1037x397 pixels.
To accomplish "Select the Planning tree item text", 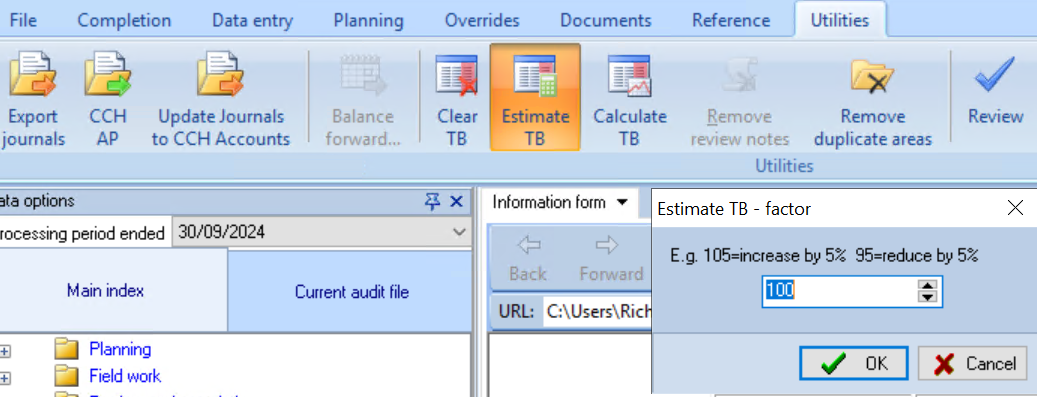I will 120,349.
